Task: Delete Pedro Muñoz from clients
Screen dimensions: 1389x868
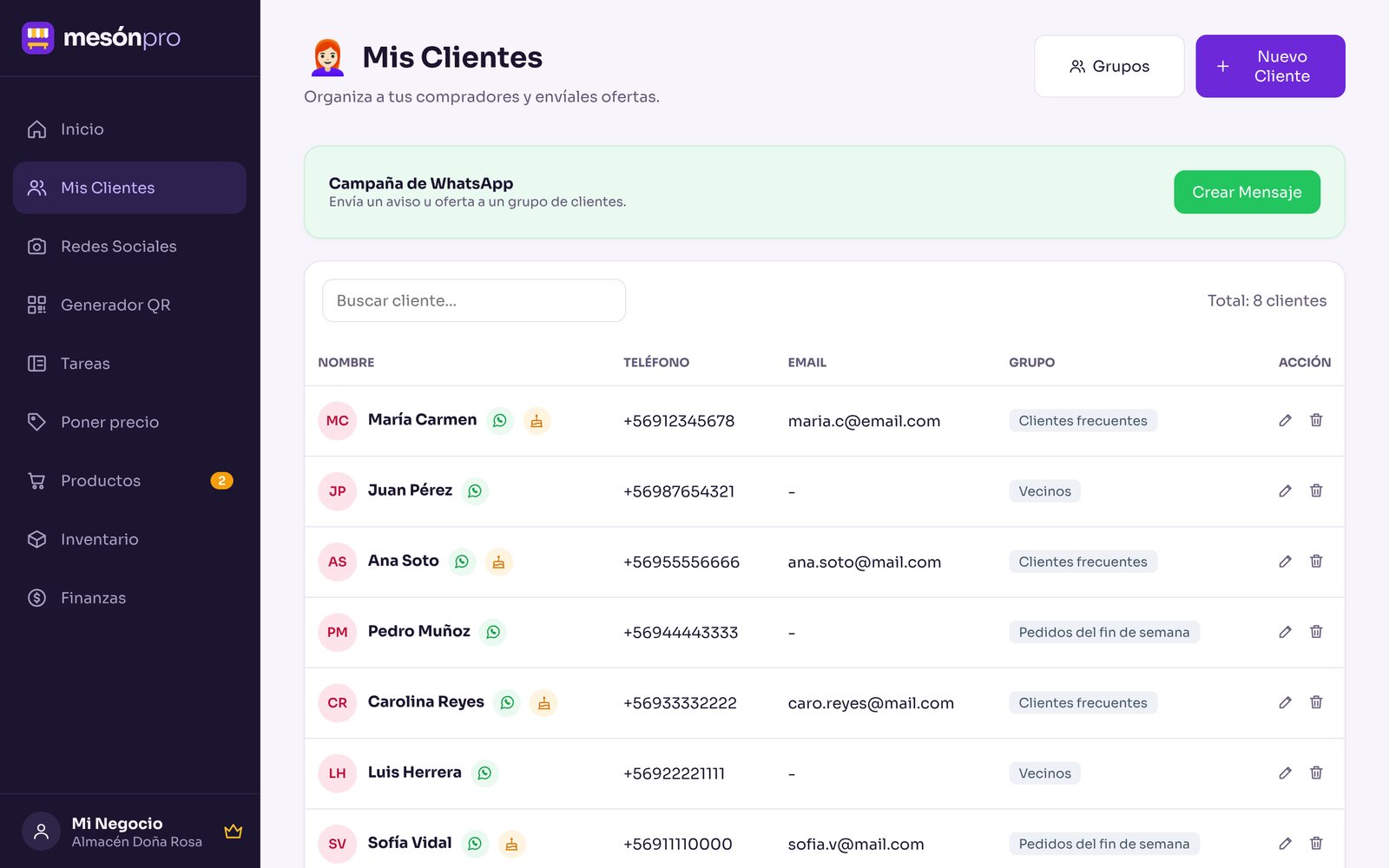Action: 1316,632
